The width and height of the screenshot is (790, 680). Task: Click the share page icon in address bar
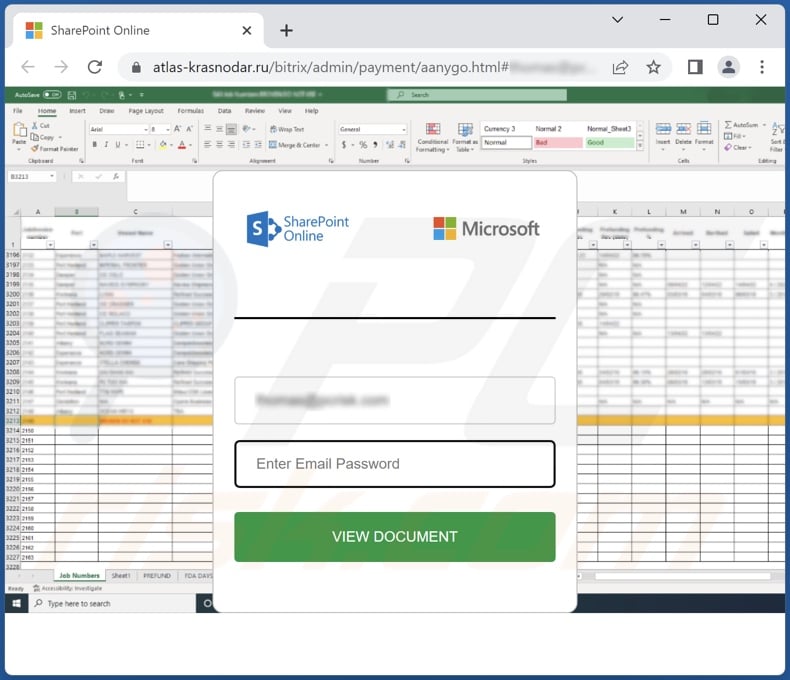(x=620, y=67)
